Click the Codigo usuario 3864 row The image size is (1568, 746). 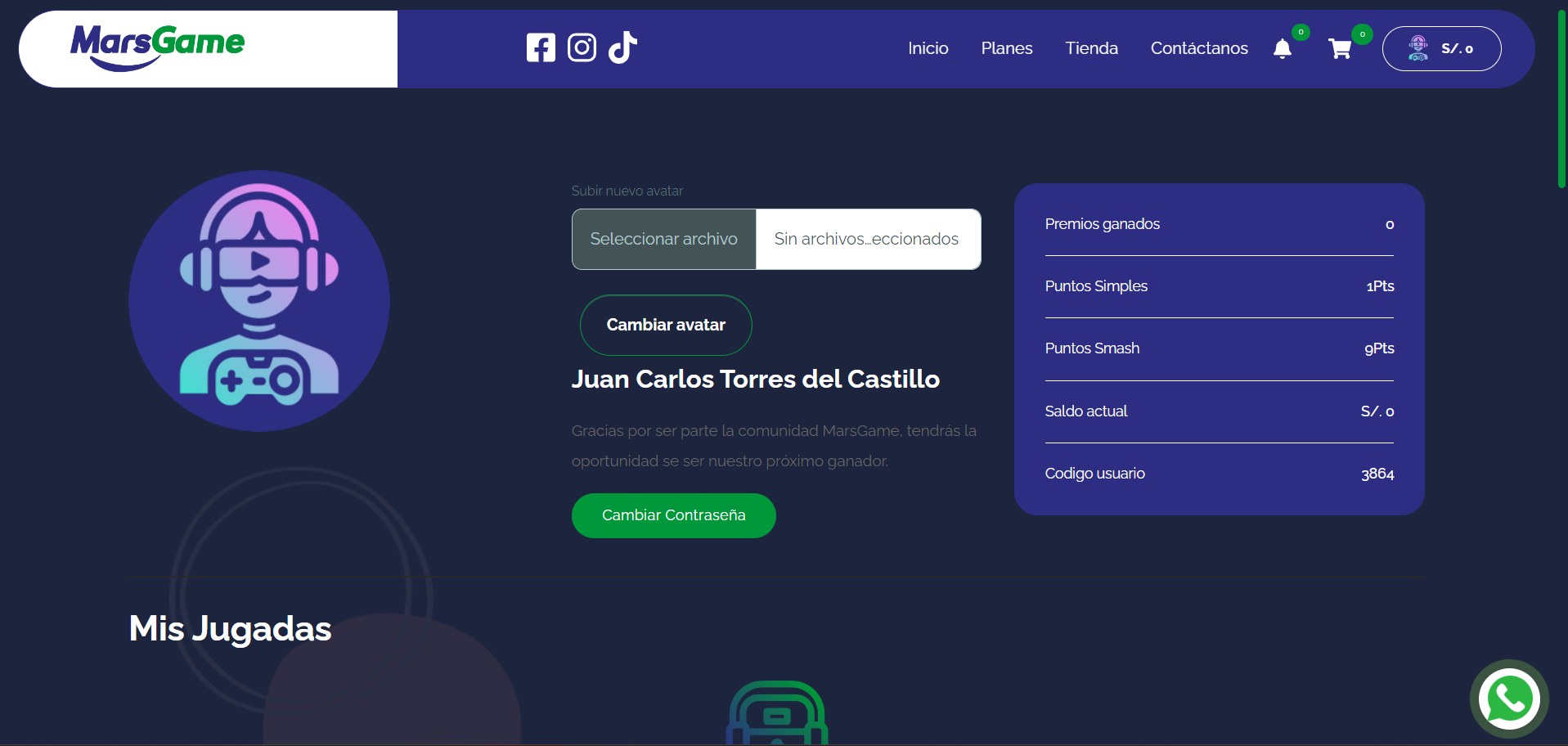(1219, 474)
